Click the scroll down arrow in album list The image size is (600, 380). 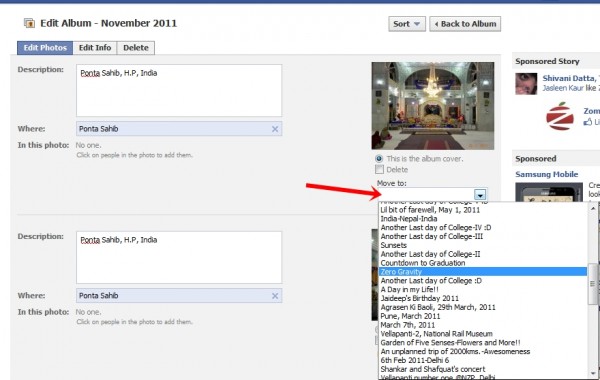pyautogui.click(x=593, y=373)
